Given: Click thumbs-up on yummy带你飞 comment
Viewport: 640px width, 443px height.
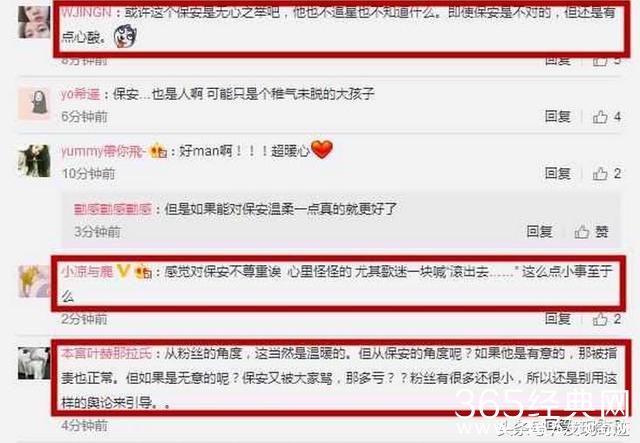Looking at the screenshot, I should point(600,174).
